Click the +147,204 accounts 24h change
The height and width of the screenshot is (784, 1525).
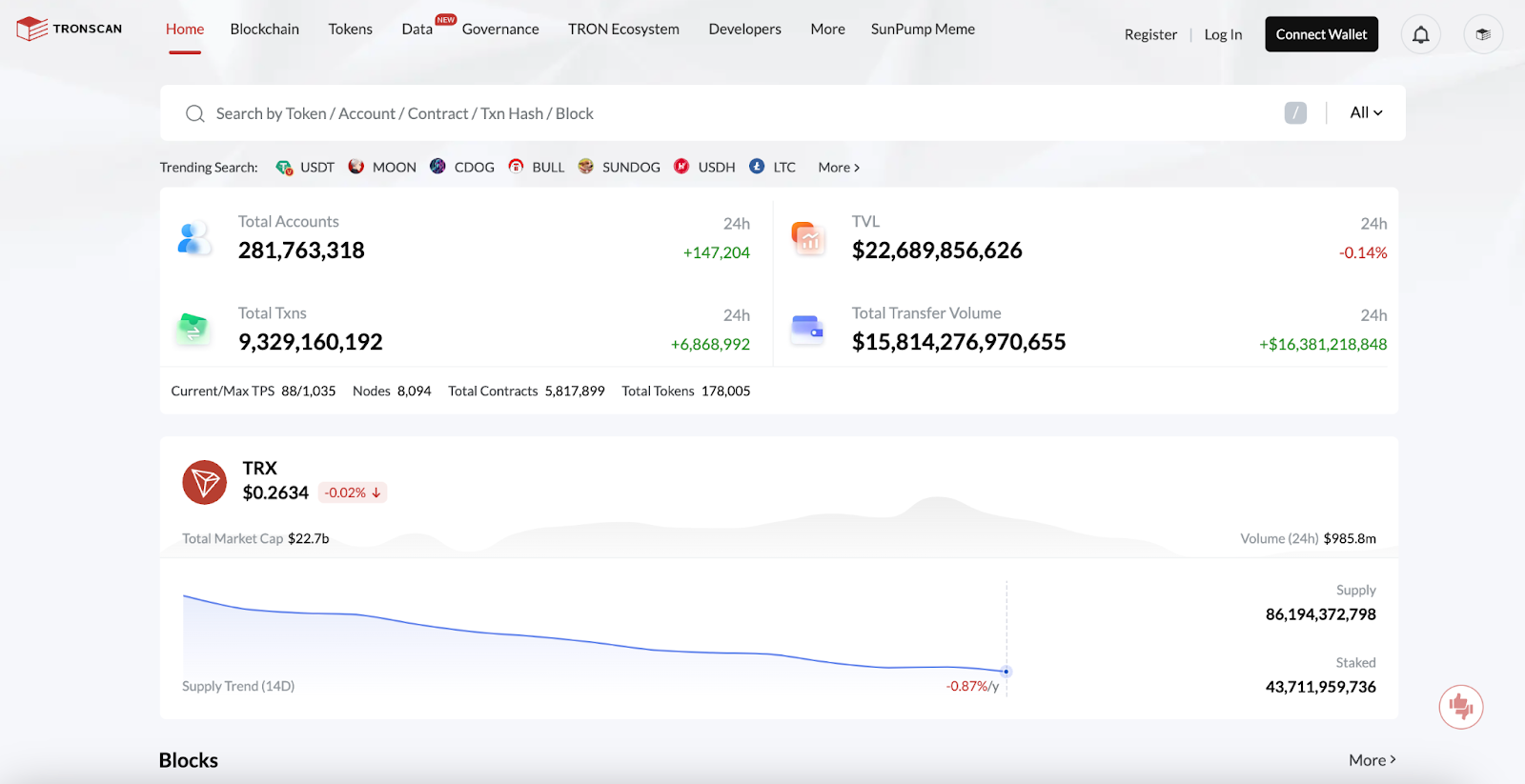717,253
